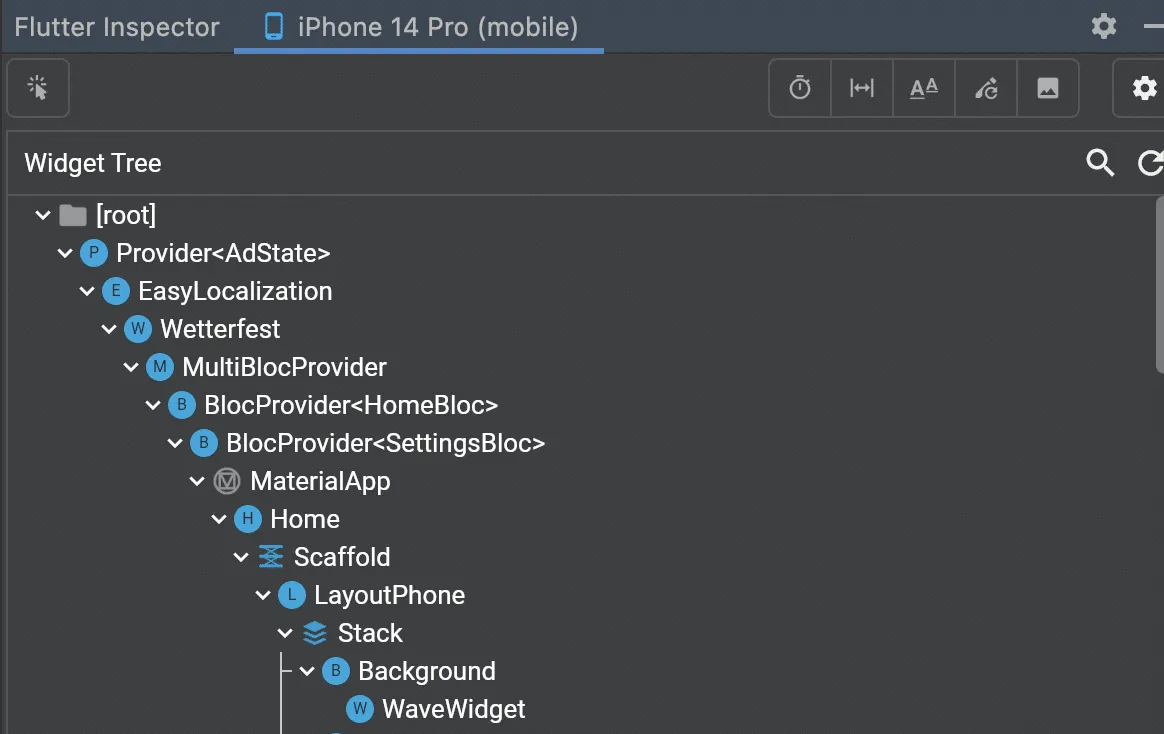Activate the Select Widget Mode icon

pyautogui.click(x=37, y=88)
